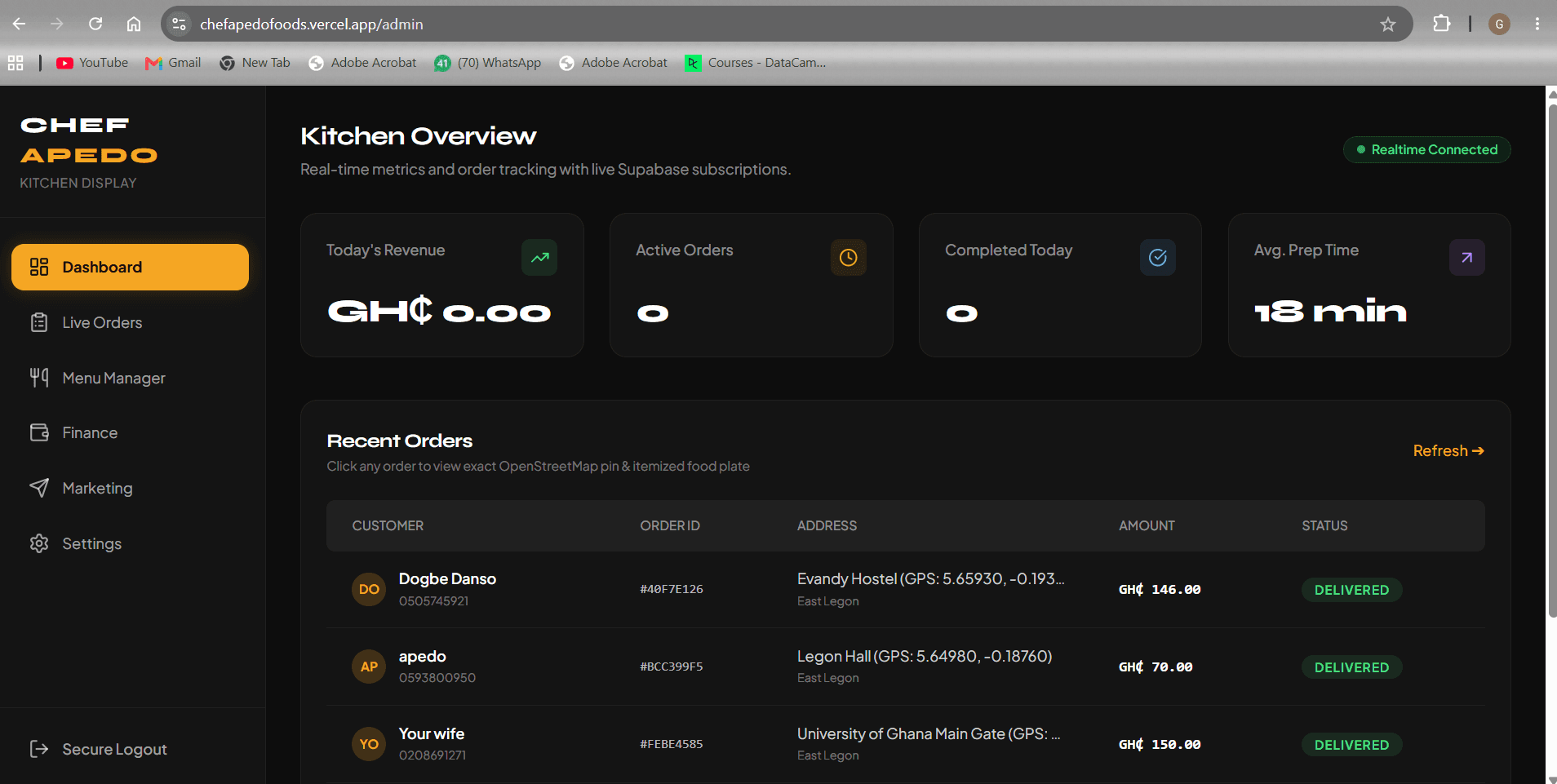Click the Completed Today checkmark icon
This screenshot has width=1557, height=784.
pyautogui.click(x=1157, y=258)
